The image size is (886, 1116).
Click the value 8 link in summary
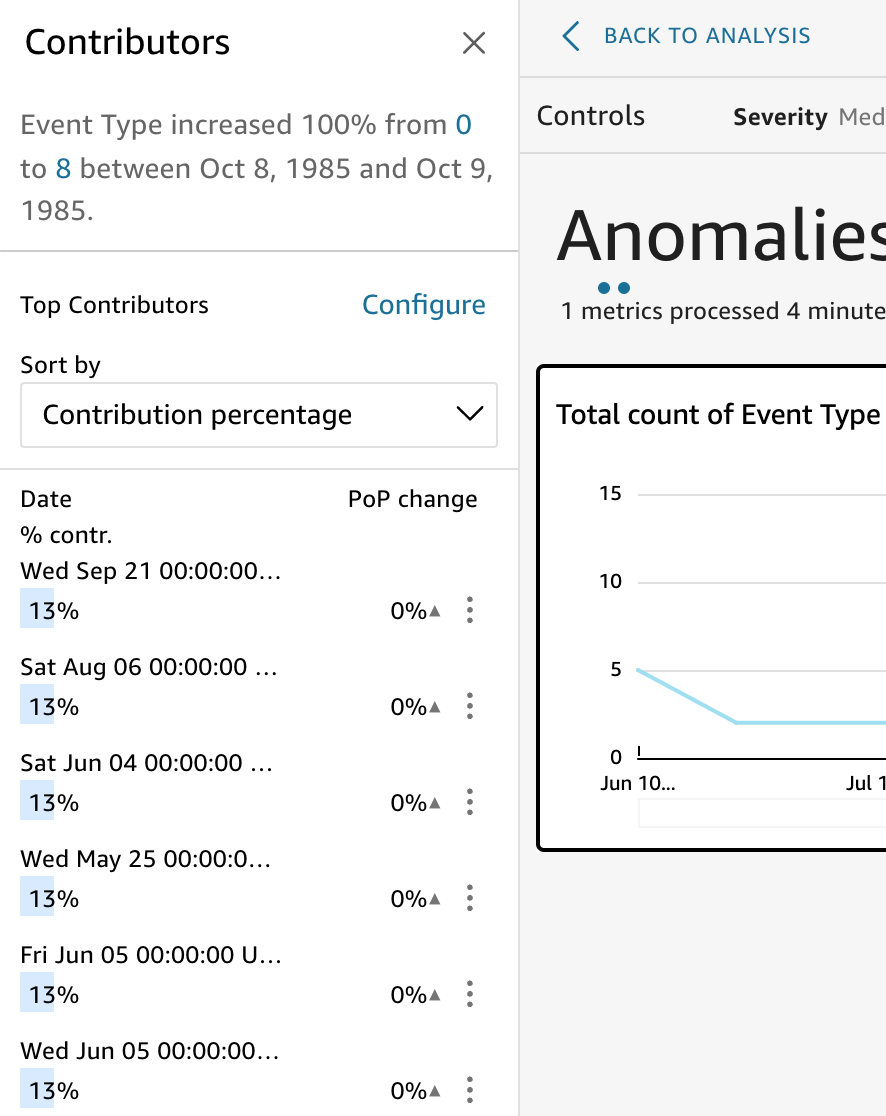63,168
